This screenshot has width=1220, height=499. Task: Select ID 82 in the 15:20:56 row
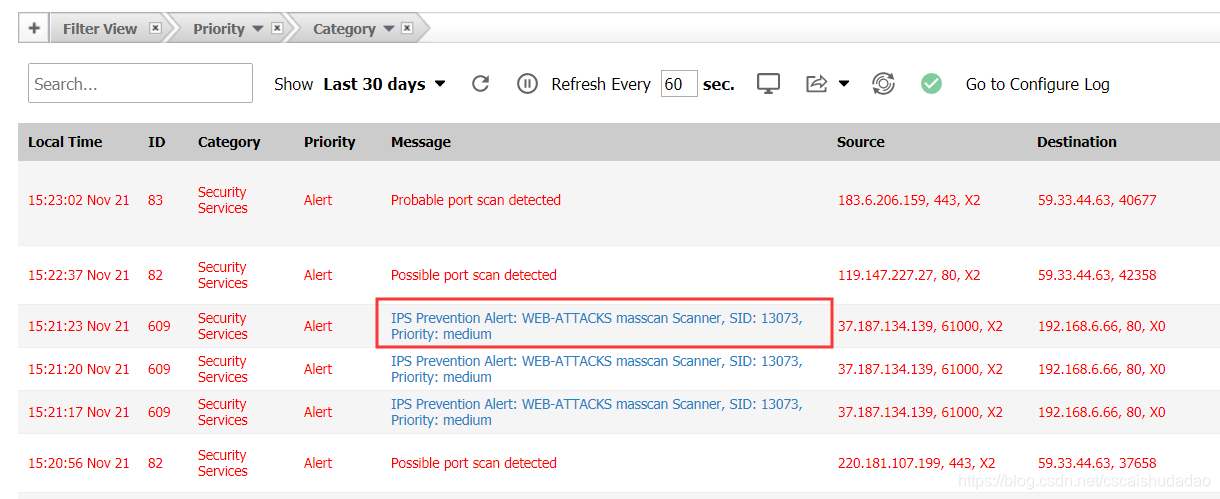pyautogui.click(x=155, y=463)
